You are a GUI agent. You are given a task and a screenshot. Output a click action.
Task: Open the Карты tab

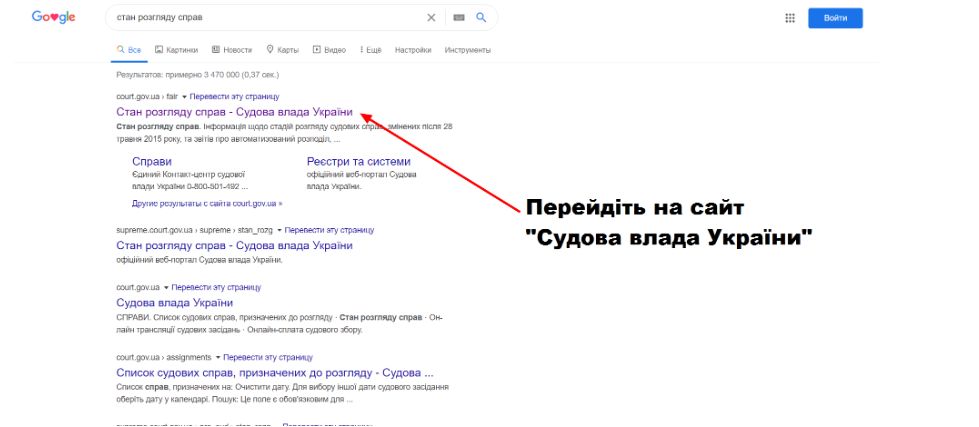tap(282, 49)
